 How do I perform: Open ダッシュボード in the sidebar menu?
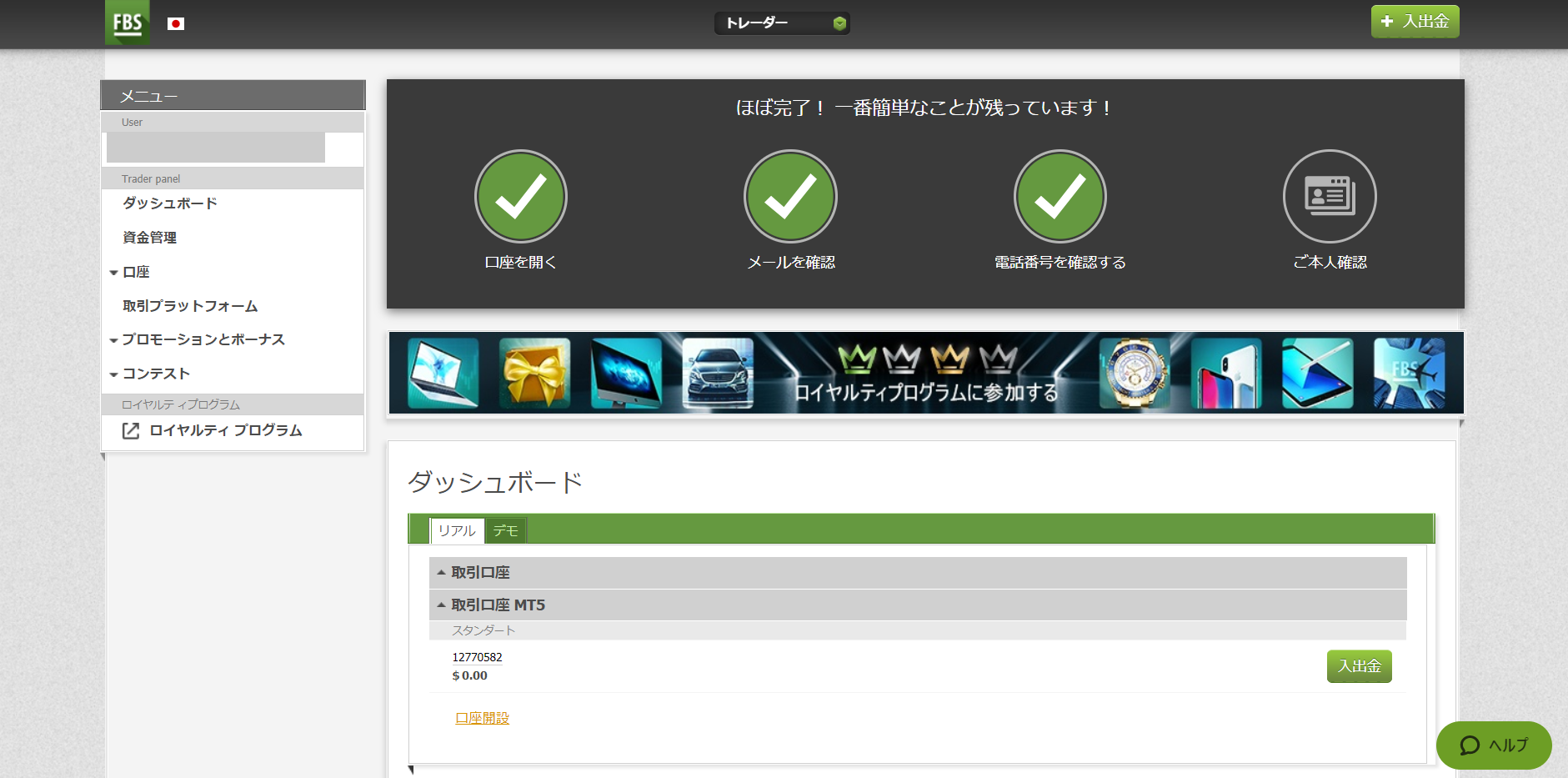point(170,203)
